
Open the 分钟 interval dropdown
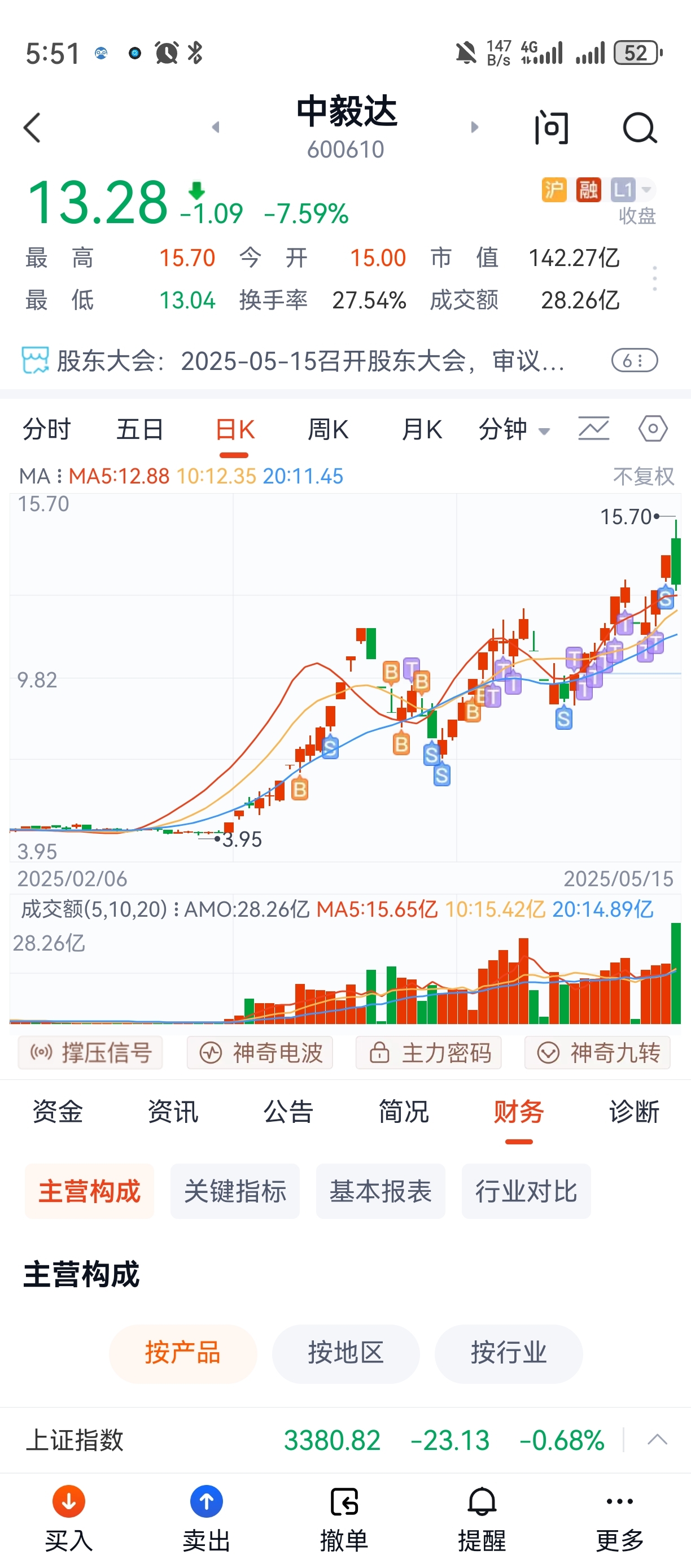coord(514,430)
